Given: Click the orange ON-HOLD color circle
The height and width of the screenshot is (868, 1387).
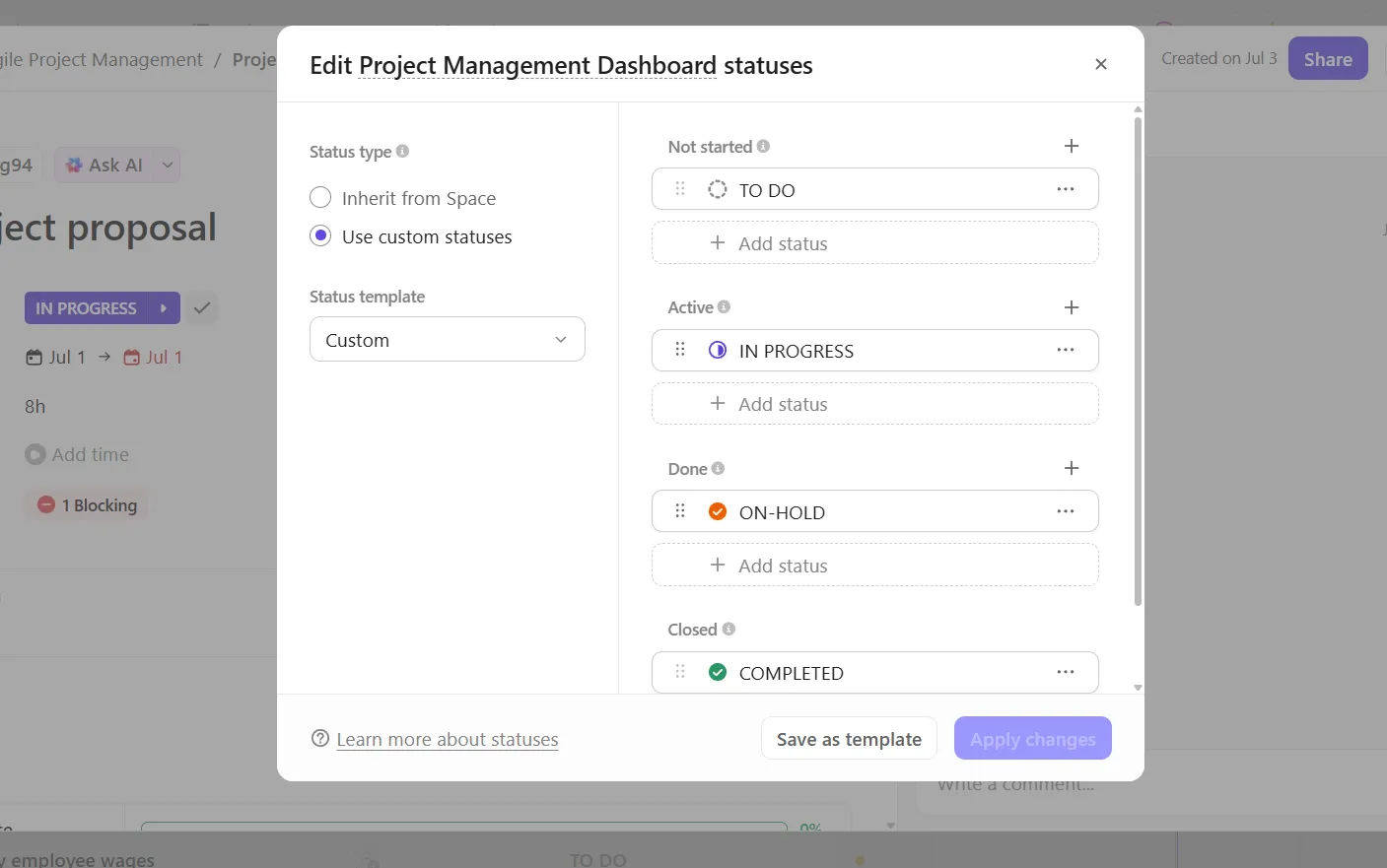Looking at the screenshot, I should pyautogui.click(x=718, y=511).
